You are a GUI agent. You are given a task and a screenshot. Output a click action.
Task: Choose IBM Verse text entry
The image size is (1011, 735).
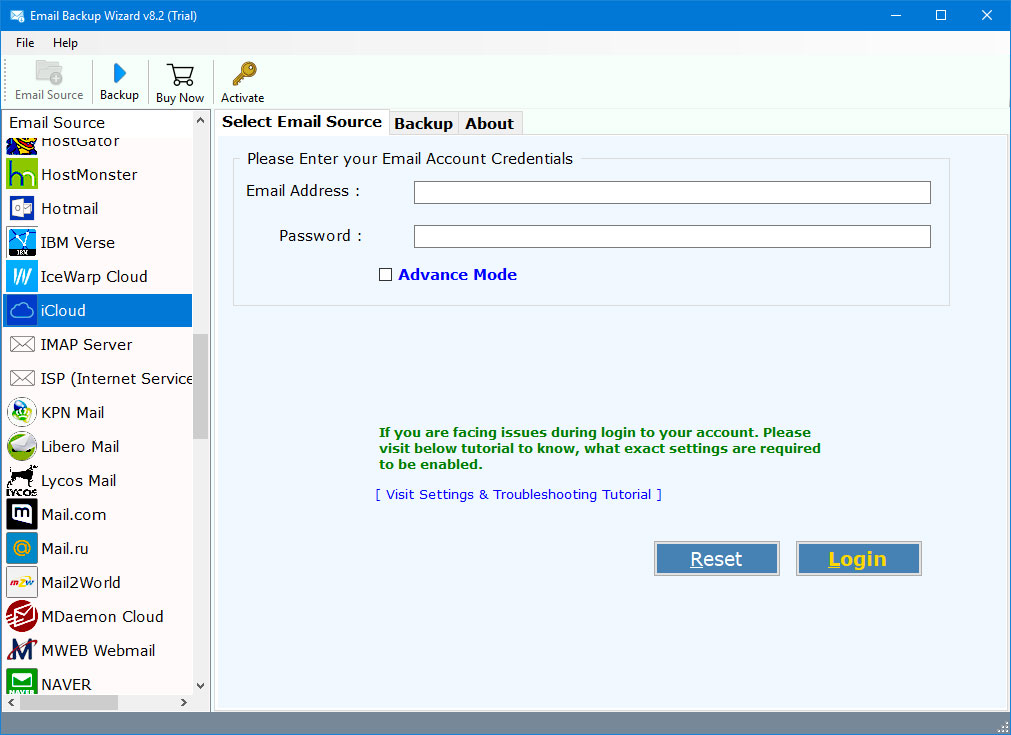coord(77,242)
